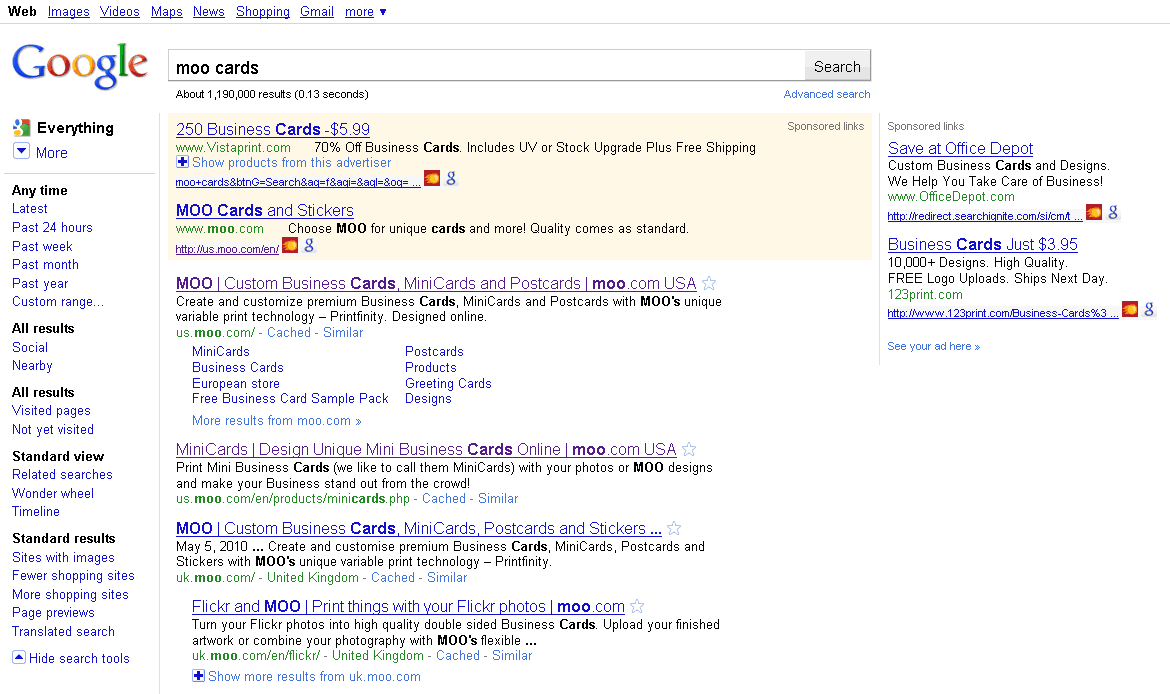Filter to Past week
The image size is (1170, 694).
tap(43, 246)
